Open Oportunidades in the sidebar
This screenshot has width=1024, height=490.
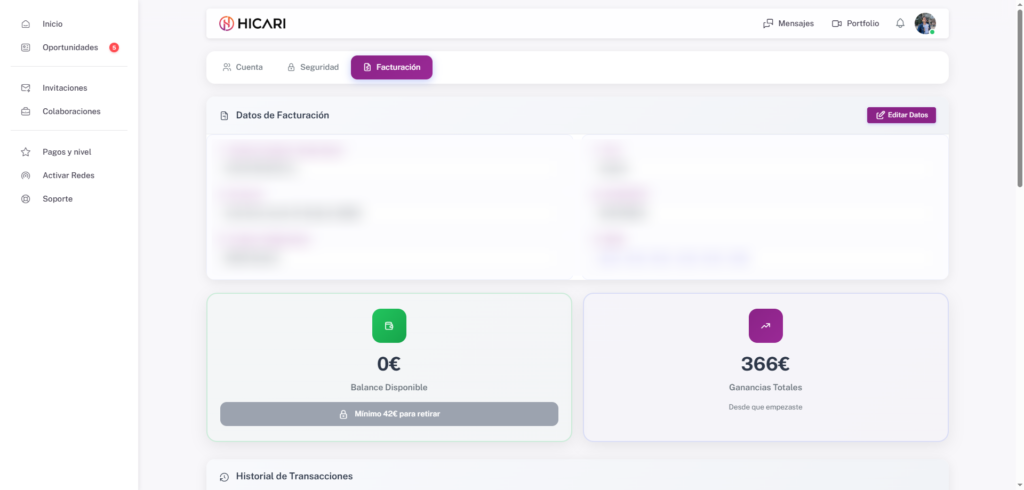[x=70, y=47]
